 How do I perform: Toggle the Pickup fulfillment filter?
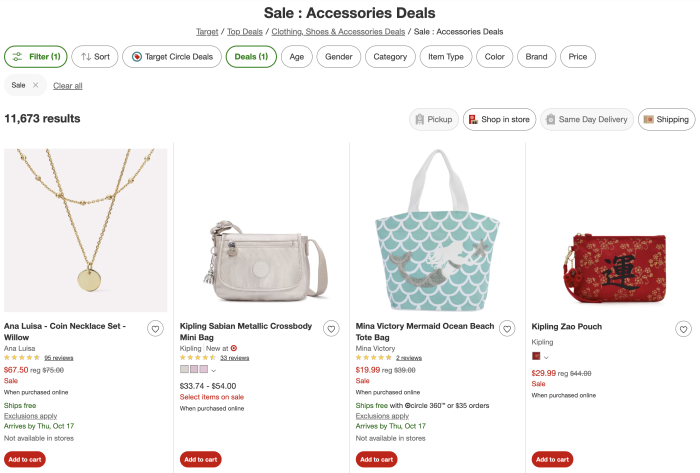(x=432, y=120)
